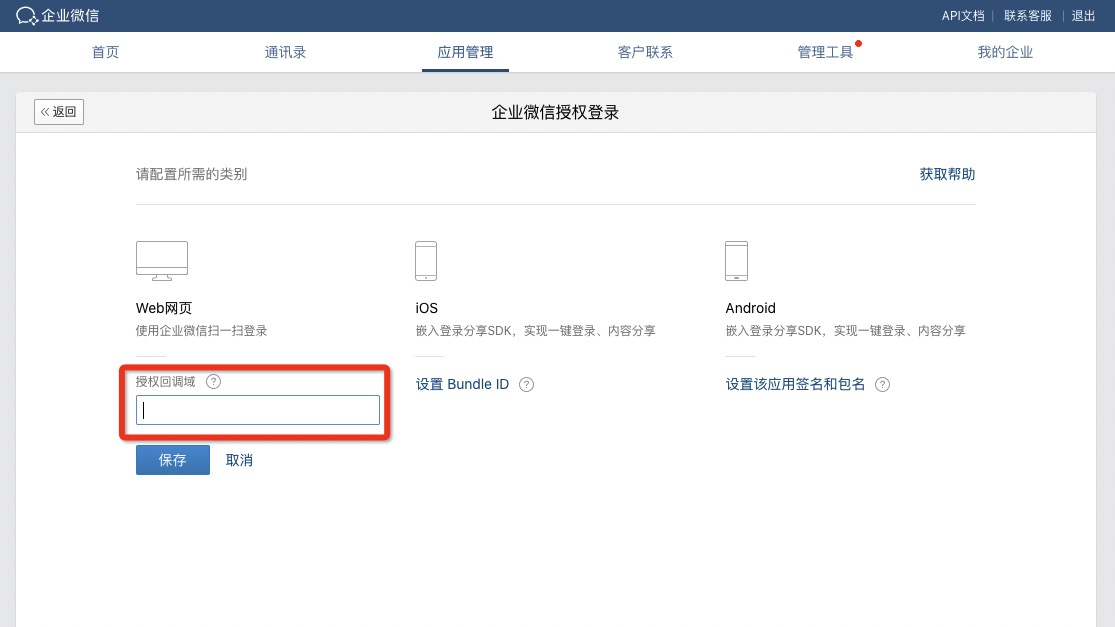Click the Android phone icon

[736, 260]
